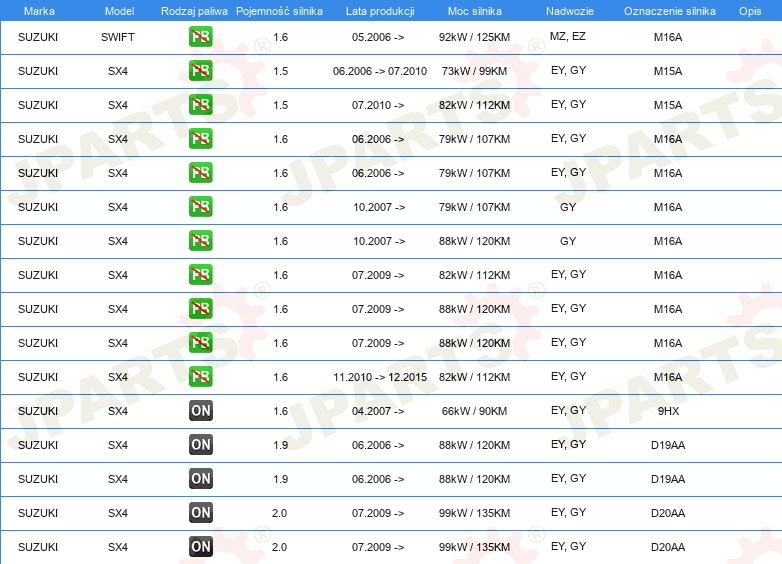
Task: Select the Lata produkcji column header
Action: [379, 10]
